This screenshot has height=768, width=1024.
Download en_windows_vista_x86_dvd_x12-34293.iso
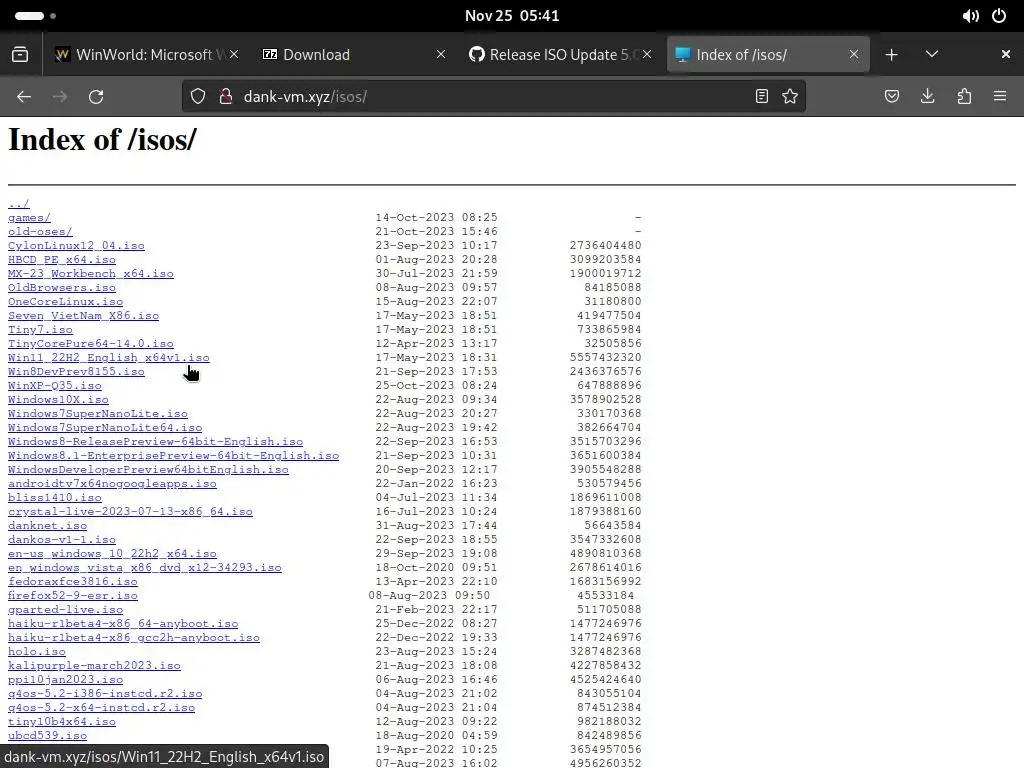point(145,568)
